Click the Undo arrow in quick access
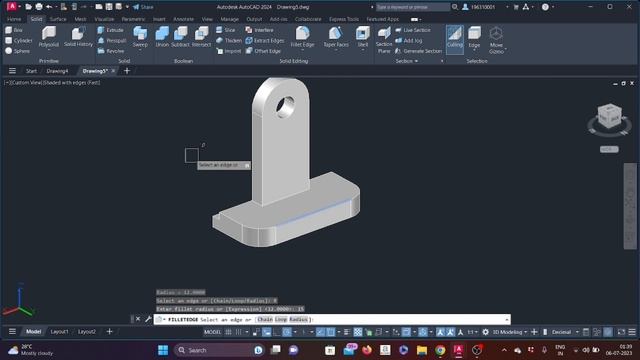This screenshot has height=360, width=640. [49, 7]
